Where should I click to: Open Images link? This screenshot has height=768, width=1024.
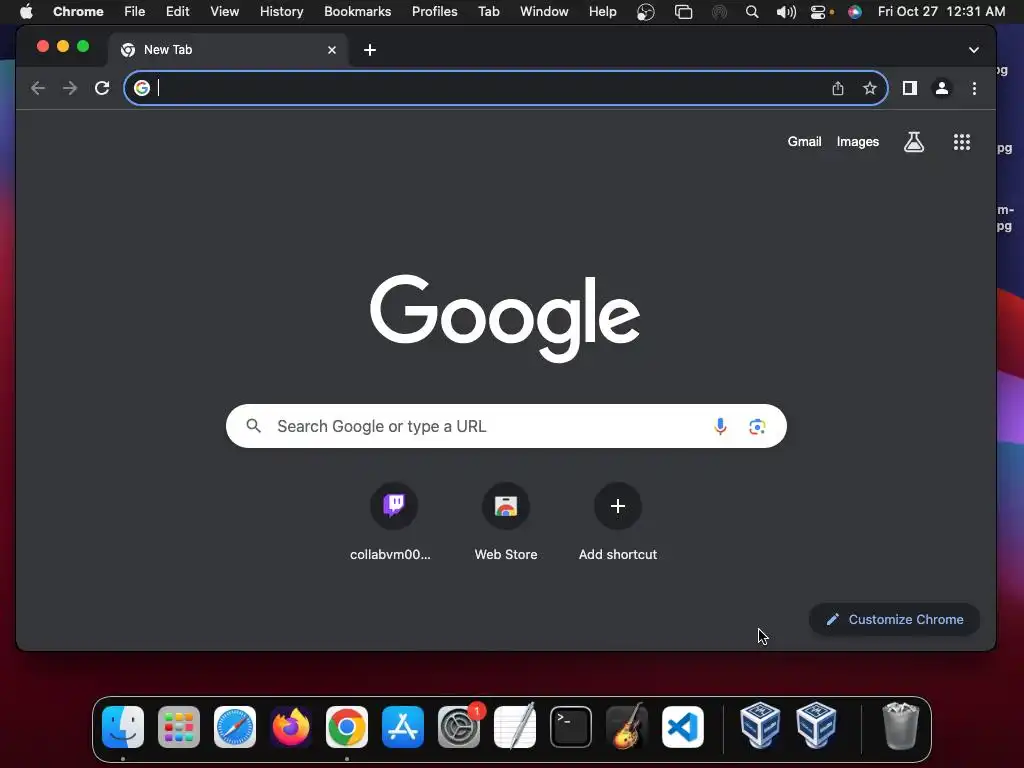pos(857,142)
